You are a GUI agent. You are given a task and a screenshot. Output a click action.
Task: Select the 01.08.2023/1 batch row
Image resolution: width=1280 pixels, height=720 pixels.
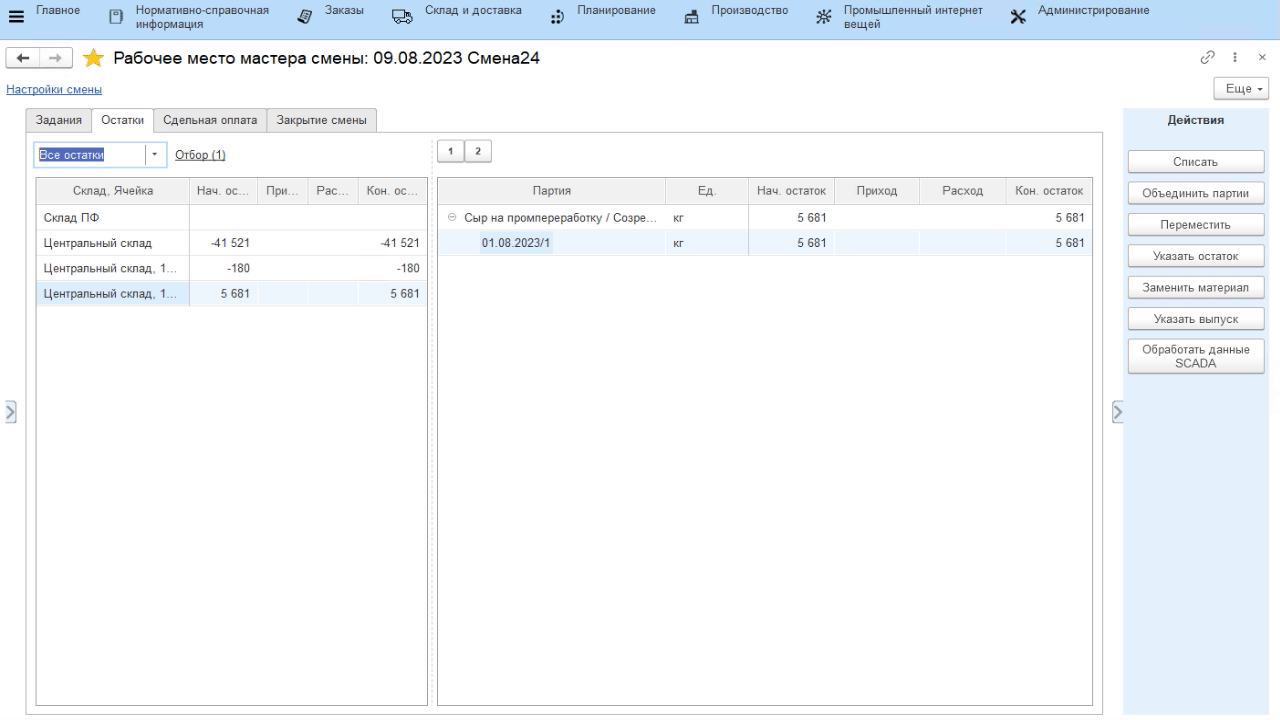click(515, 243)
